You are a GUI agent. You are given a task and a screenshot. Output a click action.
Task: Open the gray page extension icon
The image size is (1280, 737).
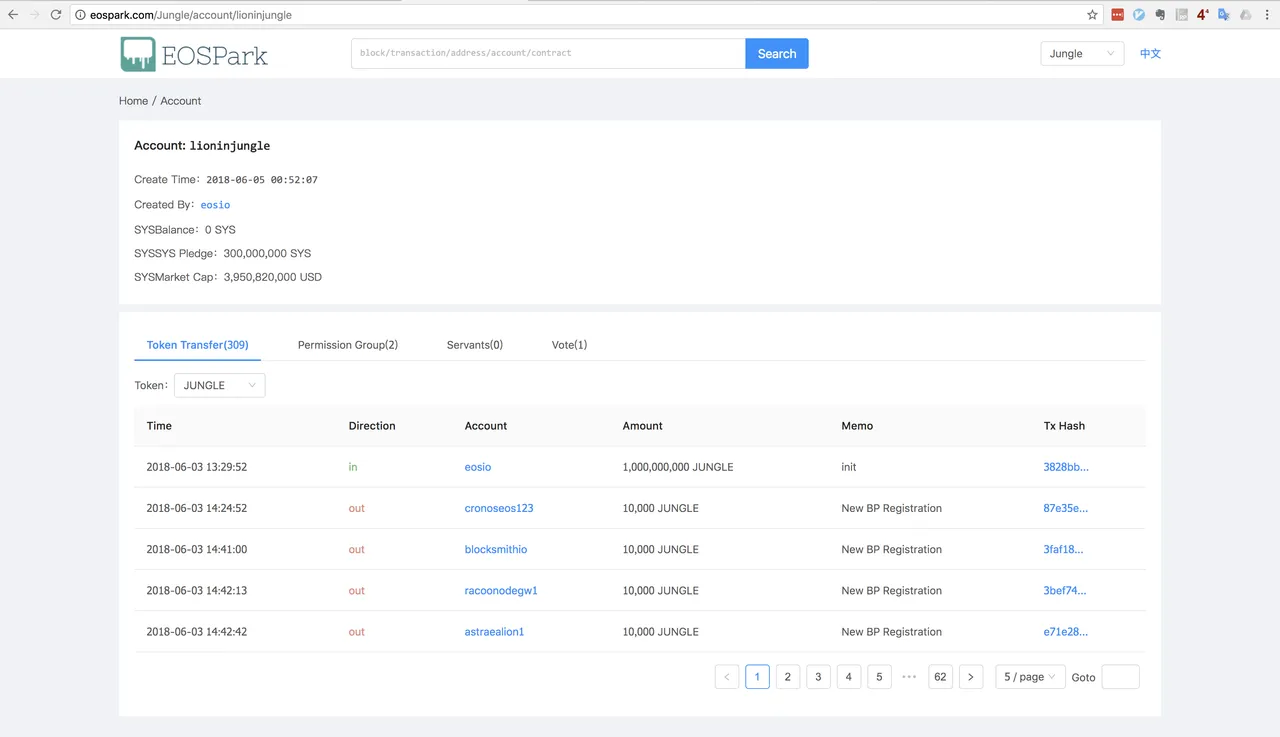click(x=1182, y=15)
